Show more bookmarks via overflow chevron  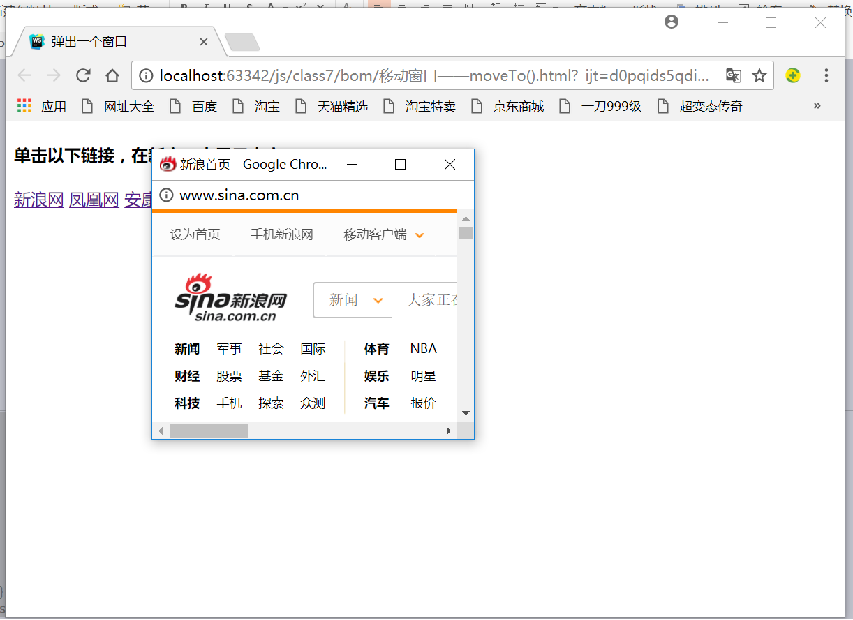pos(817,106)
